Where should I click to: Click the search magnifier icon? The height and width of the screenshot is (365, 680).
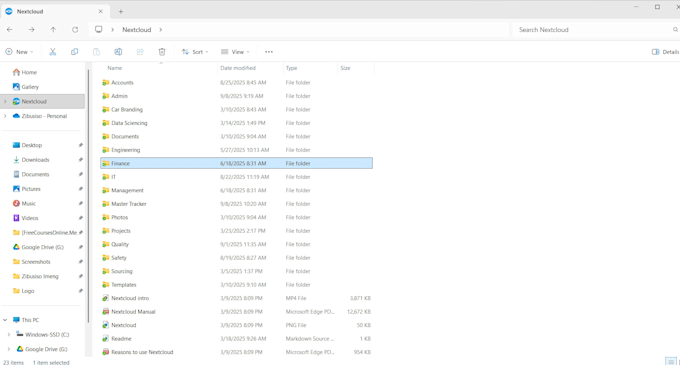(675, 29)
